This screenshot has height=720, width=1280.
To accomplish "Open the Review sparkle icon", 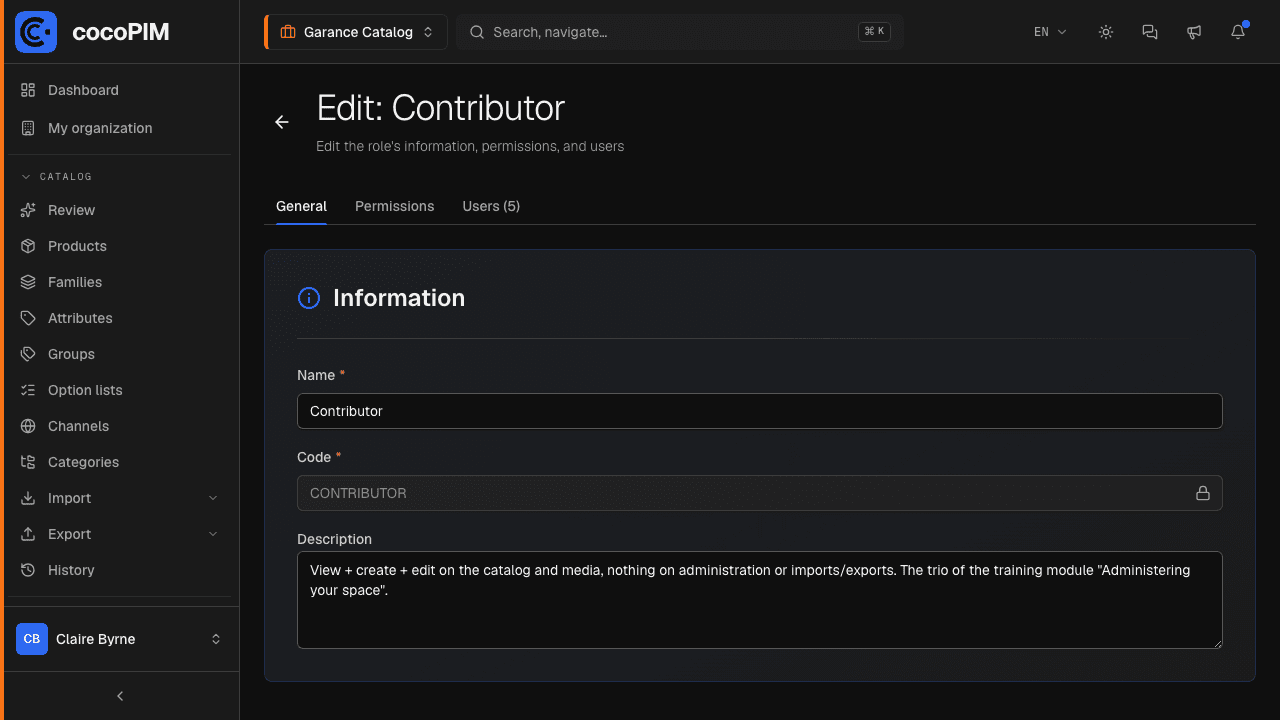I will click(x=28, y=210).
